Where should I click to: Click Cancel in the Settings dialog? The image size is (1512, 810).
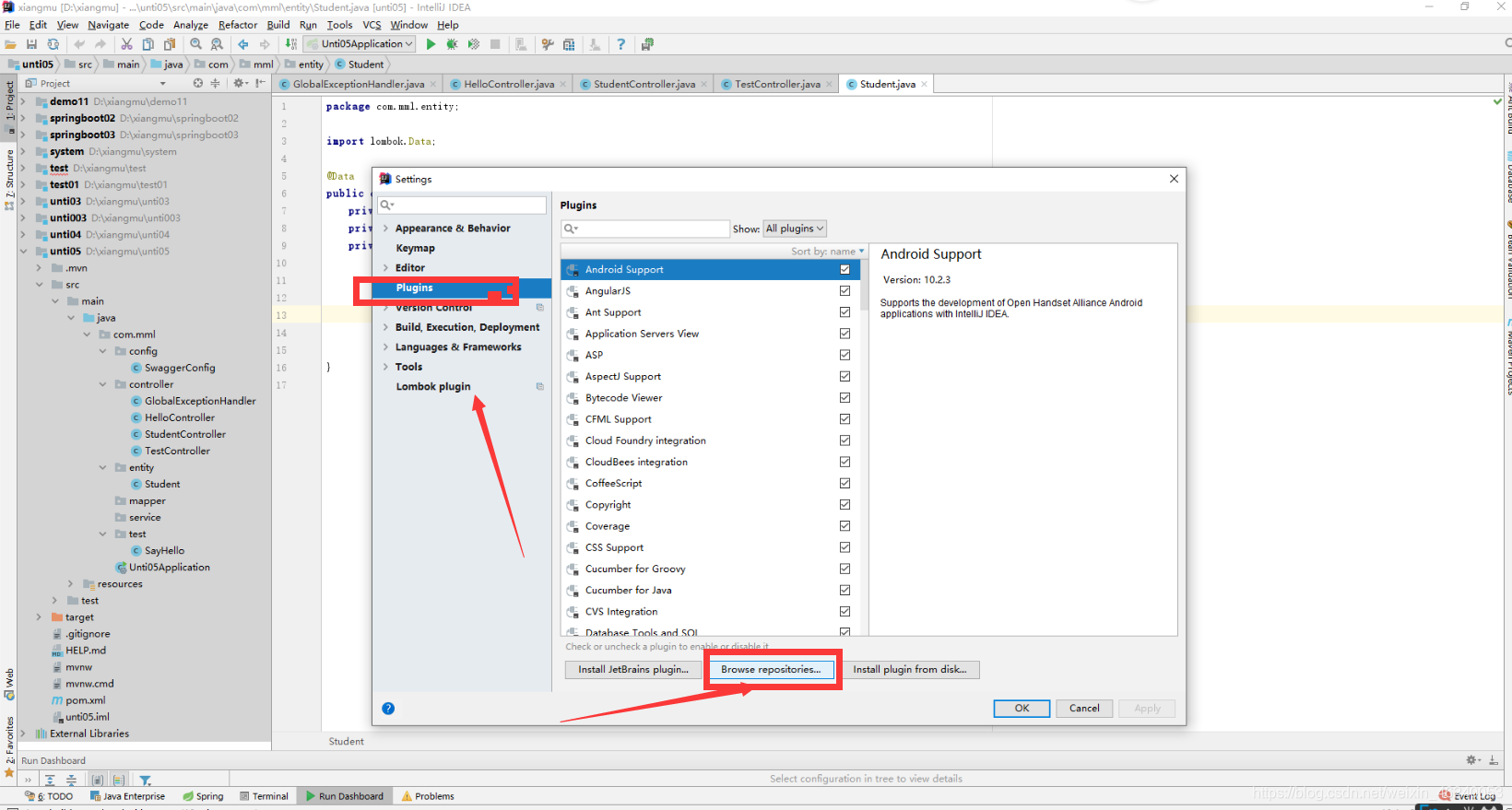(1084, 709)
